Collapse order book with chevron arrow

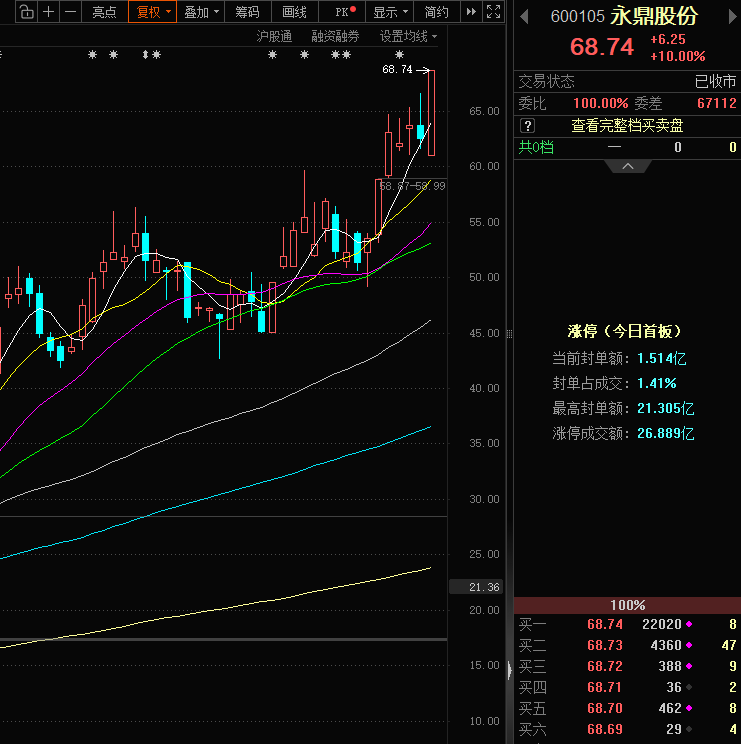(628, 166)
